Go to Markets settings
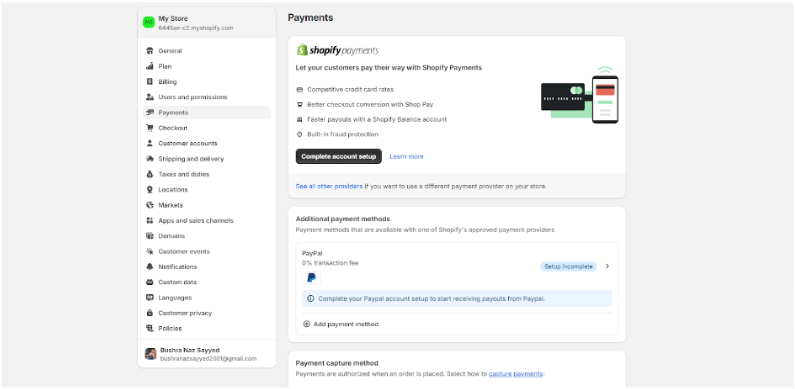Screen dimensions: 795x389 pyautogui.click(x=207, y=205)
